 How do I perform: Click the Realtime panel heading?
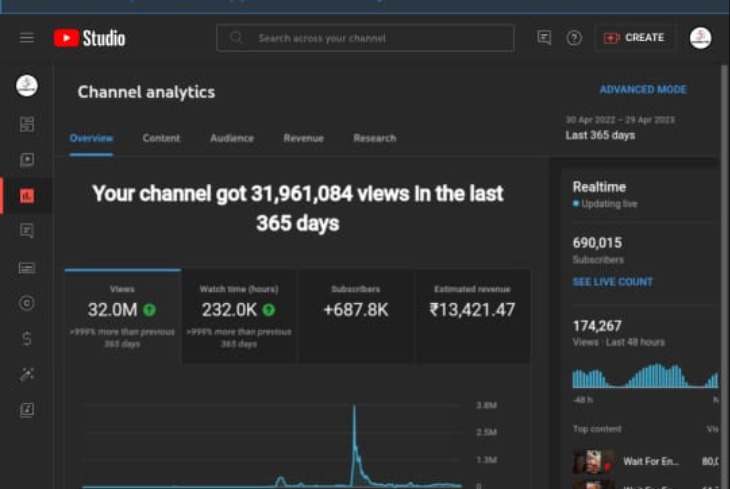[x=599, y=187]
